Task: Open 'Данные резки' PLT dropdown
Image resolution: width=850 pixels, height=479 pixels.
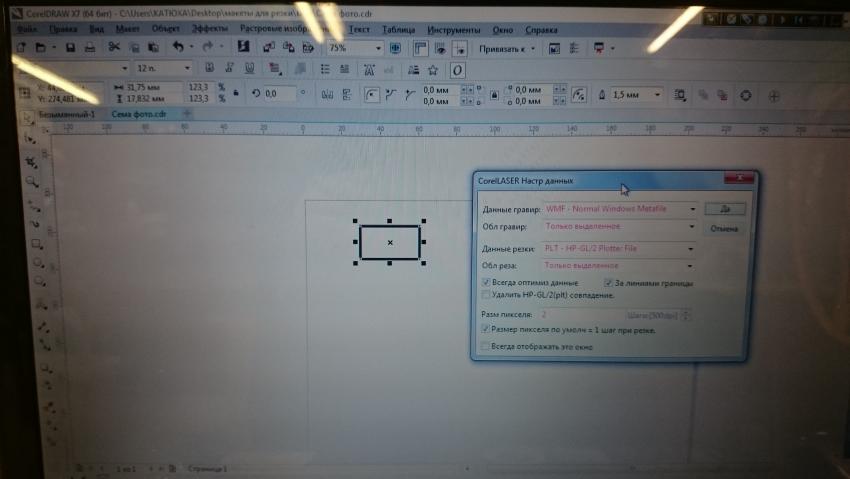Action: 690,248
